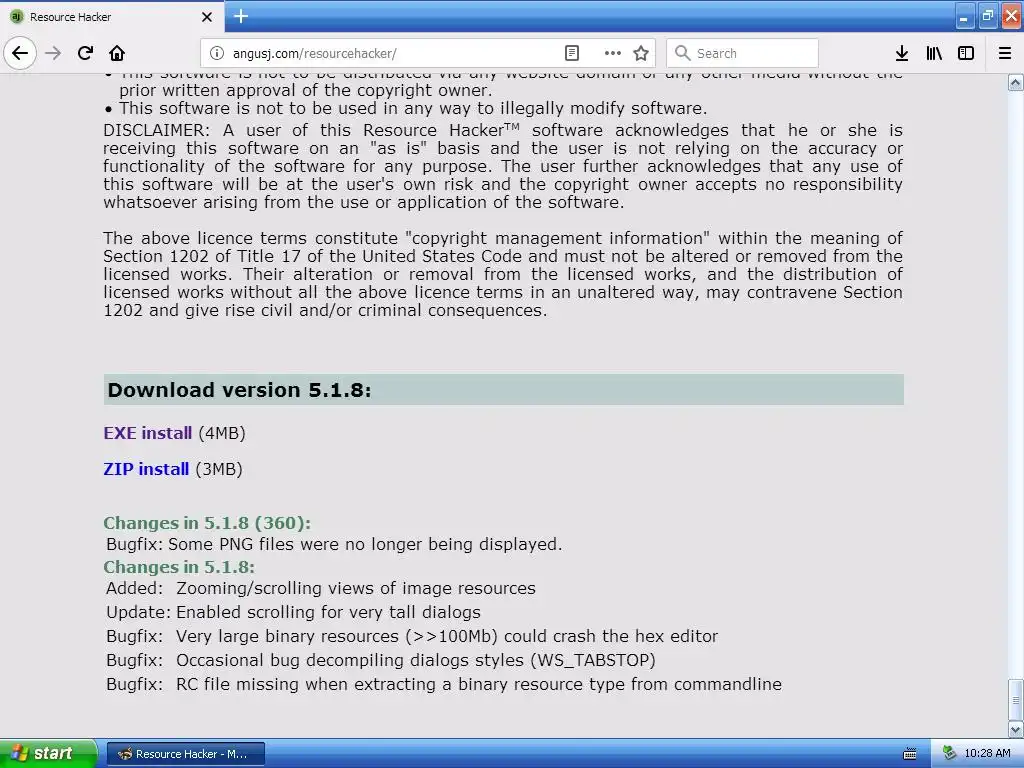Minimize the browser window
This screenshot has width=1024, height=768.
coord(965,16)
